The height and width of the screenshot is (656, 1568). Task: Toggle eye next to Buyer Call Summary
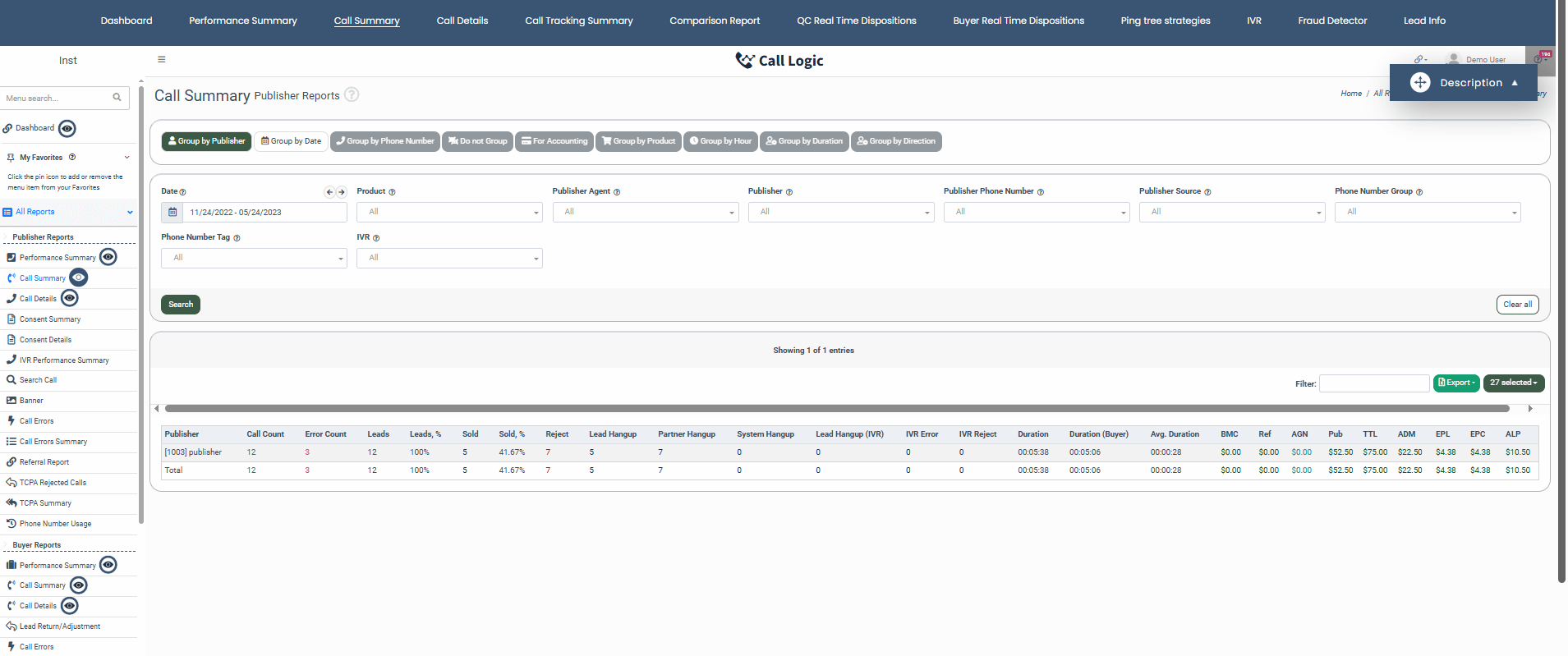tap(79, 585)
